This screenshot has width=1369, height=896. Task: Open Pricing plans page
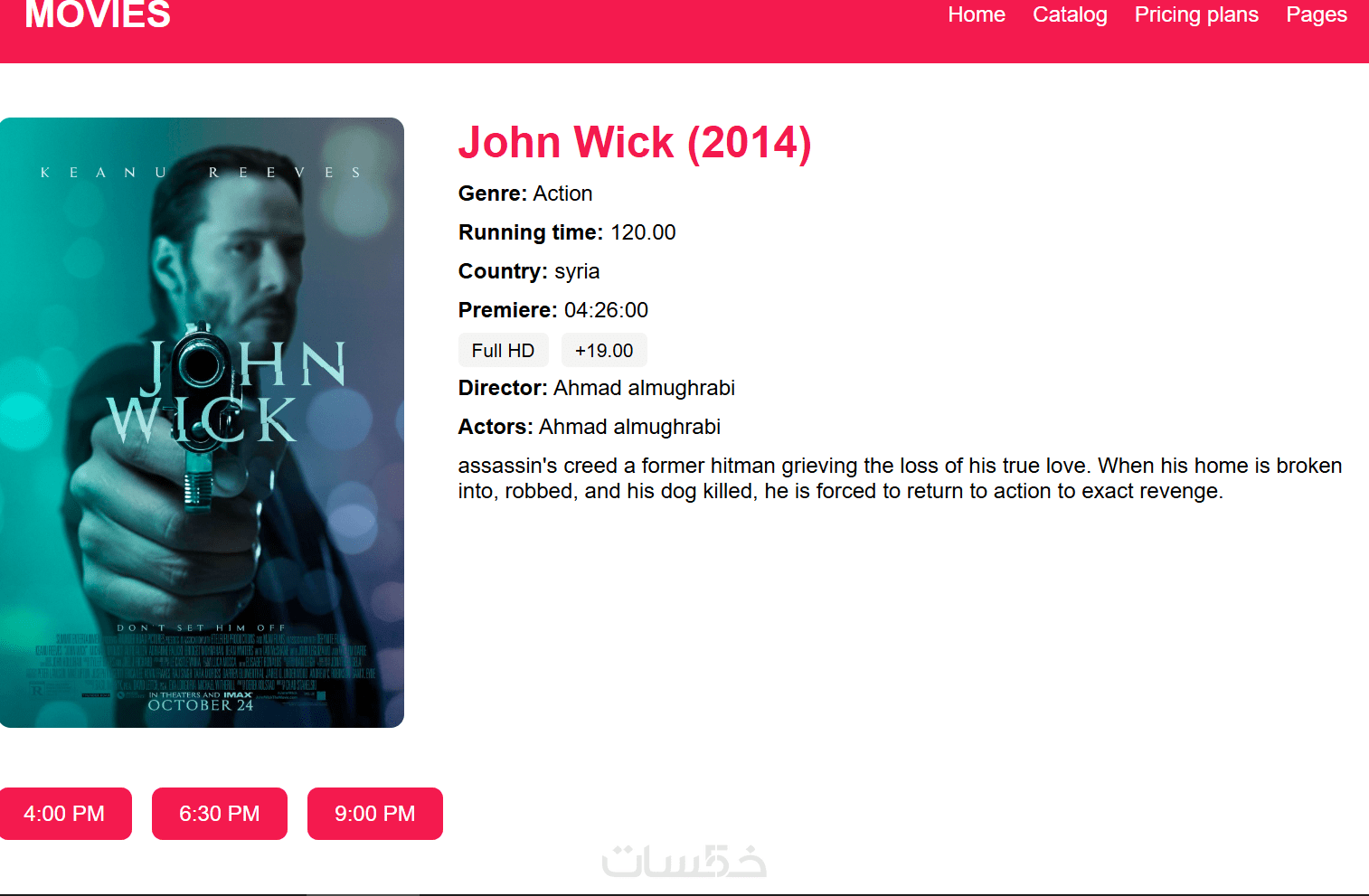[x=1196, y=14]
